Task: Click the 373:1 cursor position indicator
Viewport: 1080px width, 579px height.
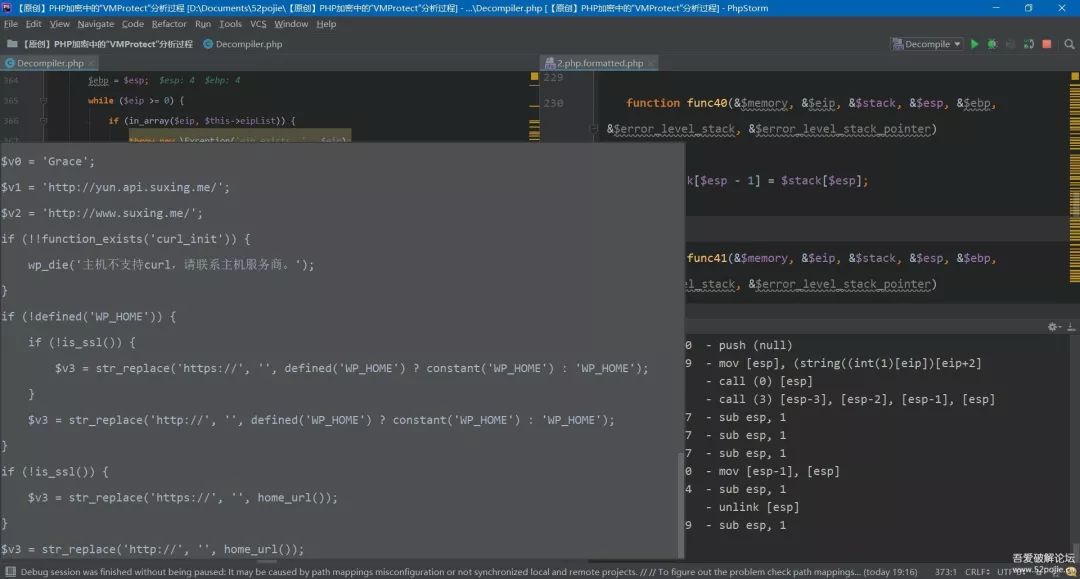Action: pyautogui.click(x=946, y=572)
